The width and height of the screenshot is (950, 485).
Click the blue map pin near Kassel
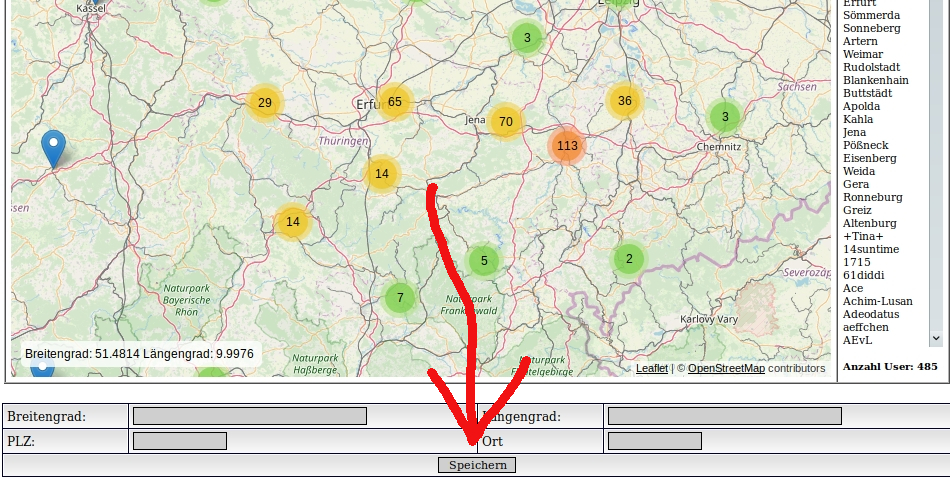[x=53, y=148]
